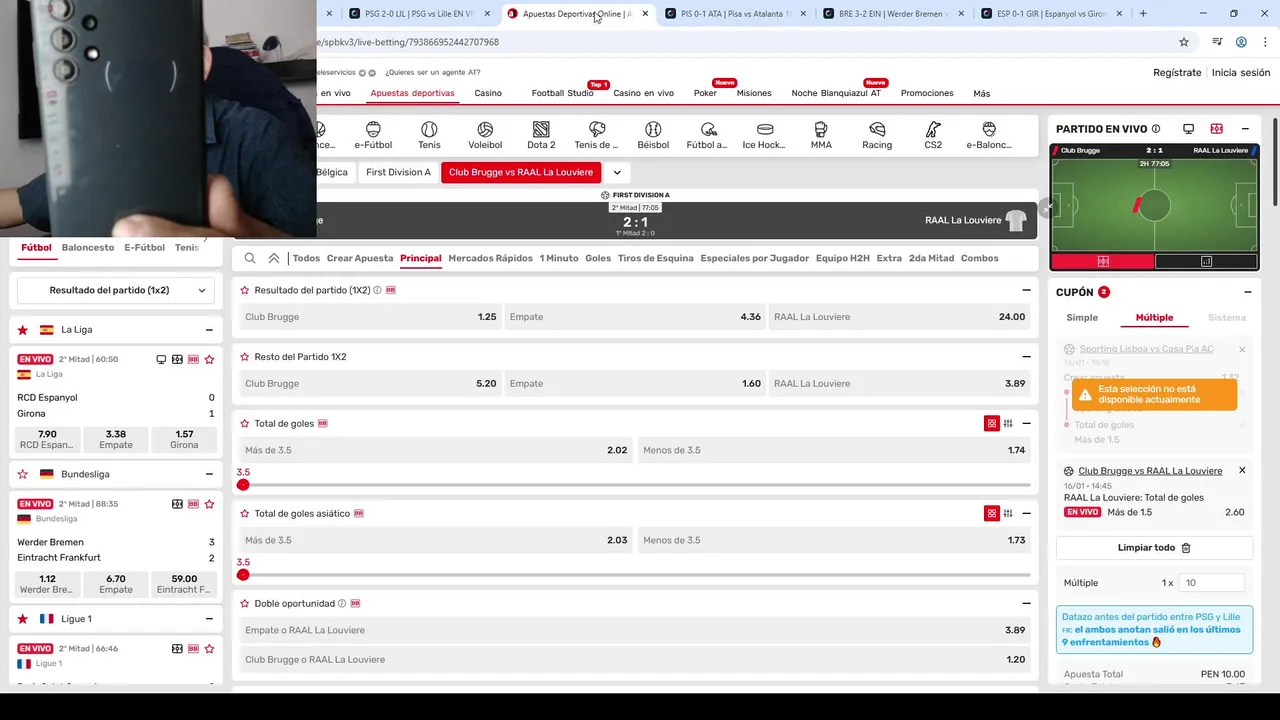
Task: Select grid view icon in Total de goles asiático
Action: point(992,514)
